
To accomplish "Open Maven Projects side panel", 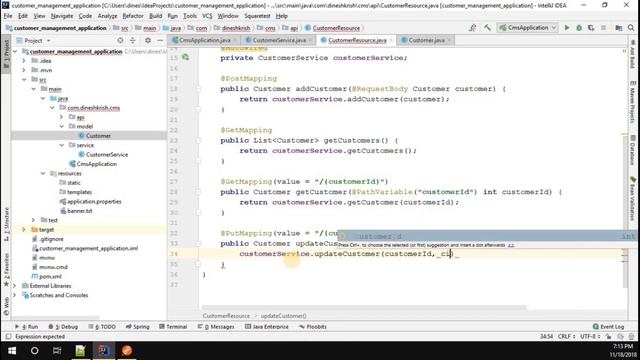I will [632, 102].
